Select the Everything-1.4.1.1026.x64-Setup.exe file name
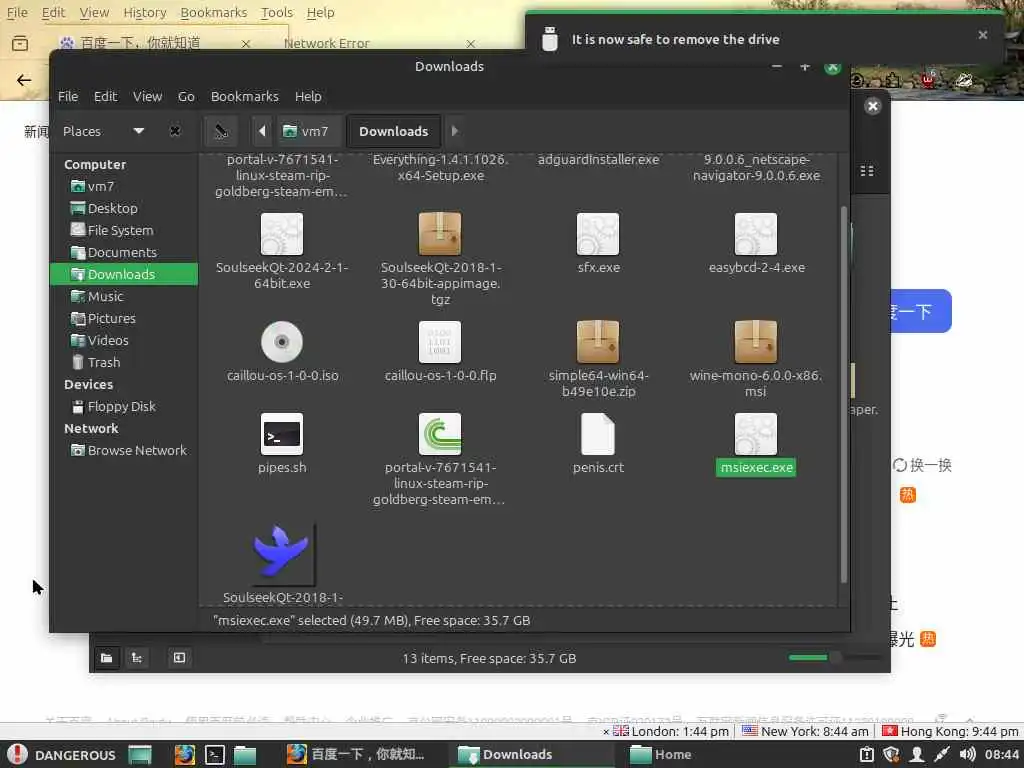1024x768 pixels. [441, 168]
